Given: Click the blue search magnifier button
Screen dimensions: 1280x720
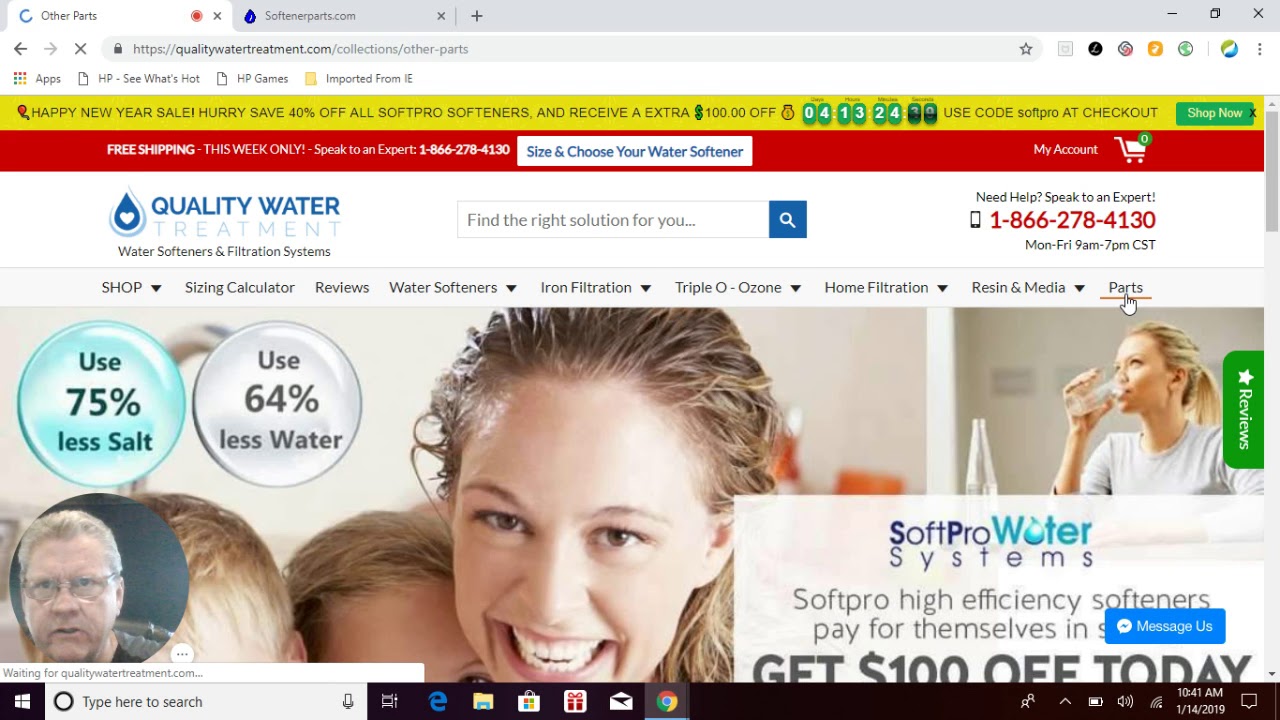Looking at the screenshot, I should tap(787, 220).
